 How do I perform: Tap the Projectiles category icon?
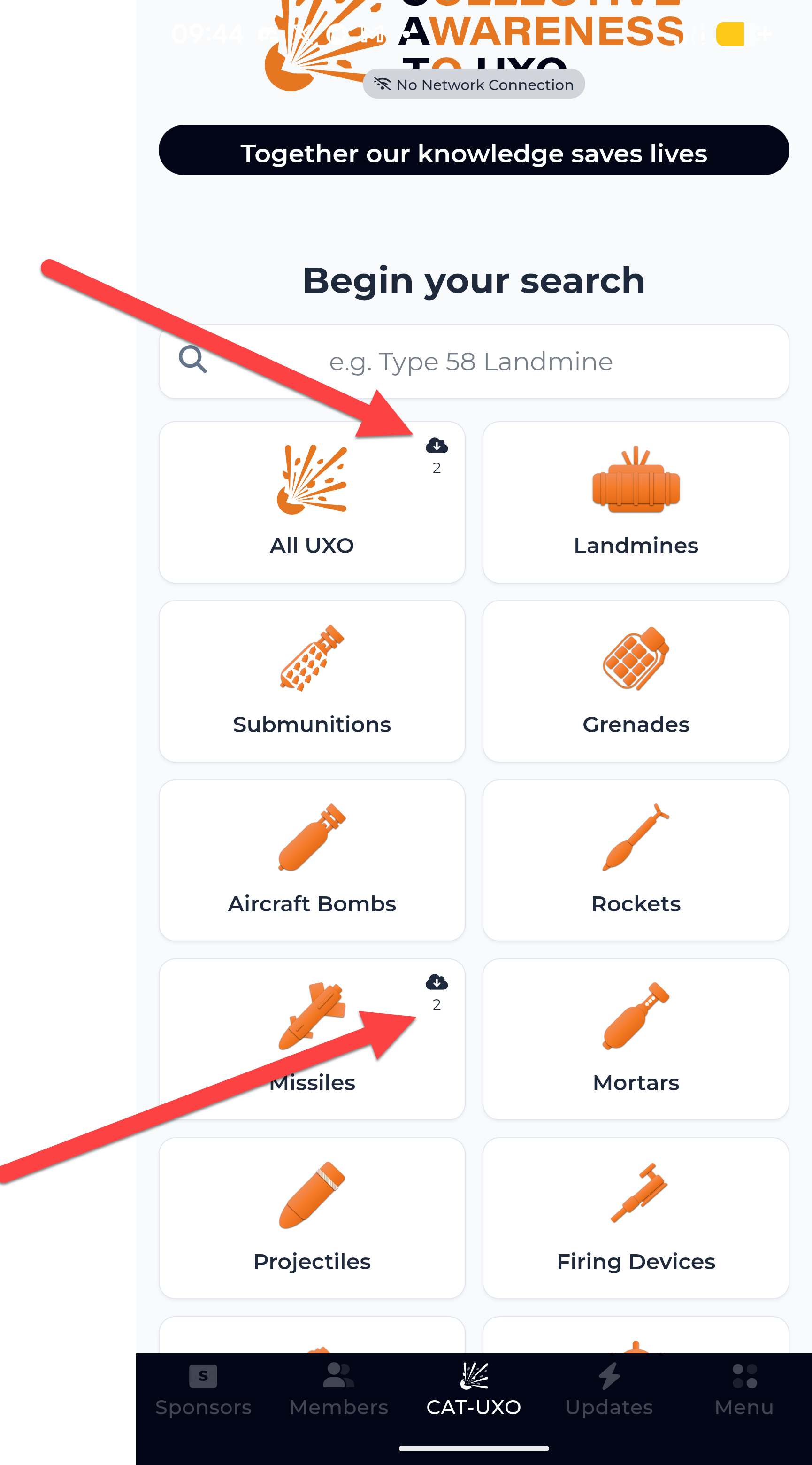[x=312, y=1195]
